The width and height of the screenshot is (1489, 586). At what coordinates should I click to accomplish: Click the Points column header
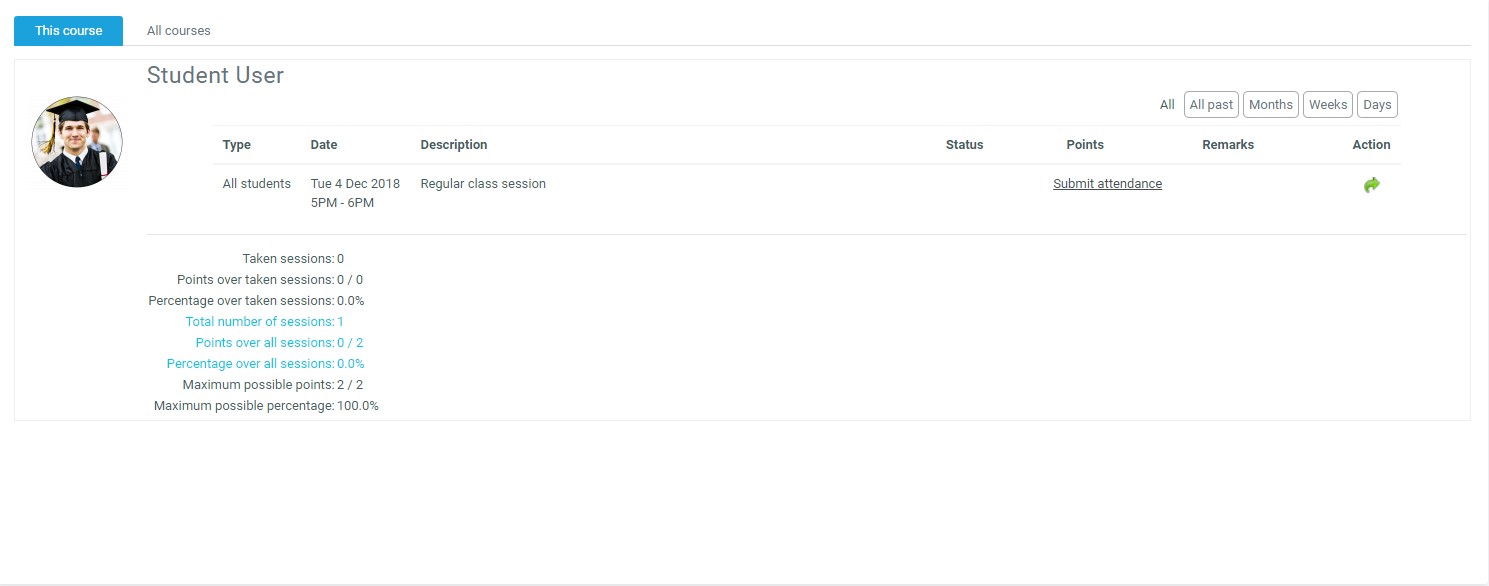[x=1084, y=145]
